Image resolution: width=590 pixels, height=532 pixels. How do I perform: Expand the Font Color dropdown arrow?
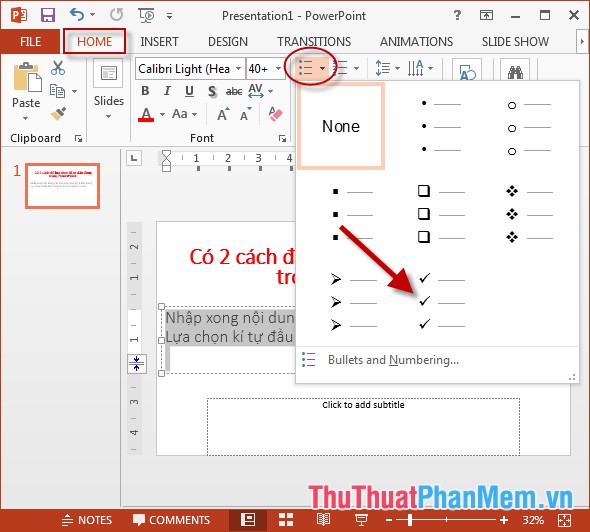point(162,114)
